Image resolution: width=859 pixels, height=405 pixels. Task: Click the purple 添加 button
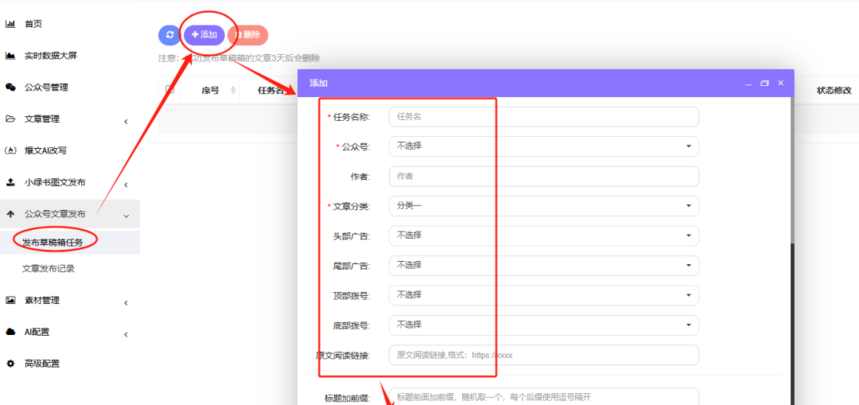tap(204, 35)
